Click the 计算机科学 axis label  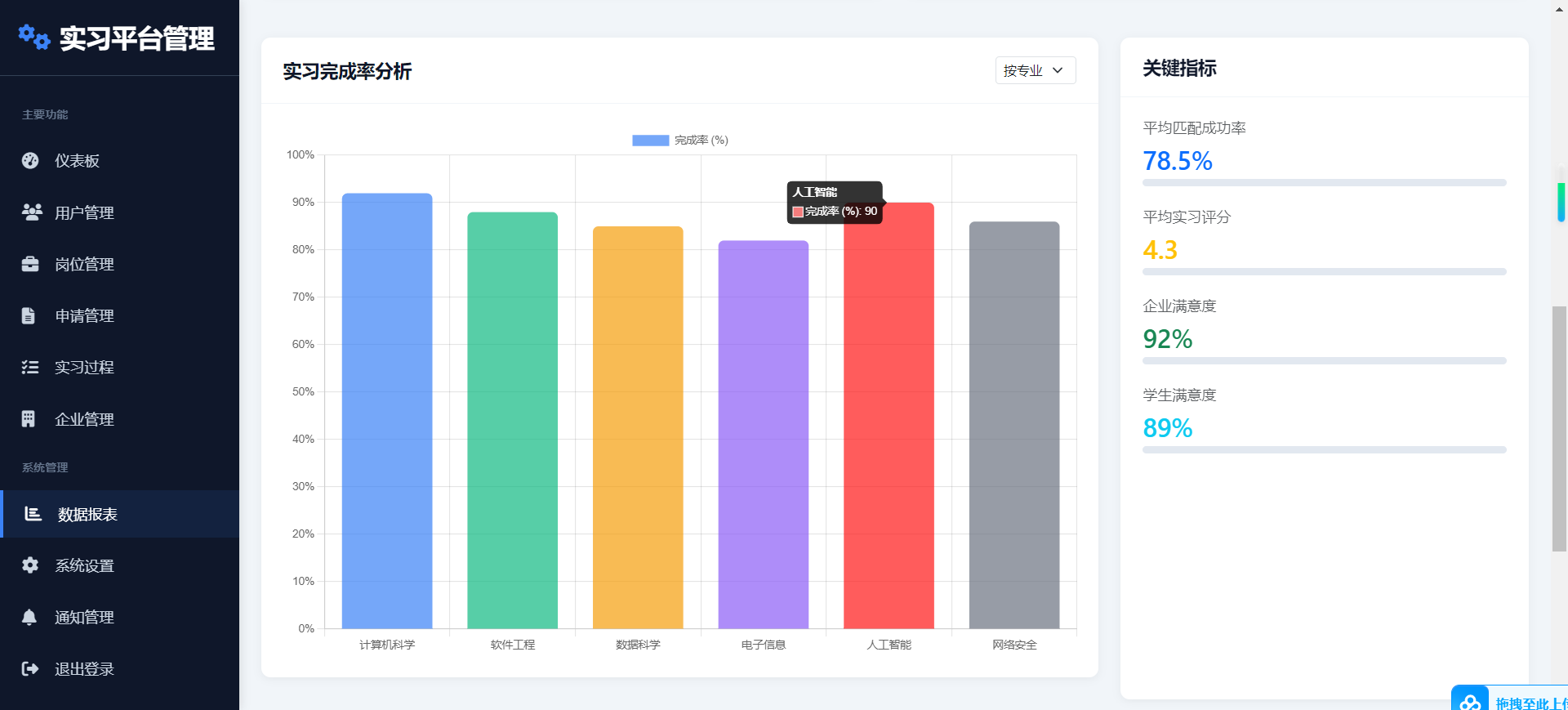387,645
